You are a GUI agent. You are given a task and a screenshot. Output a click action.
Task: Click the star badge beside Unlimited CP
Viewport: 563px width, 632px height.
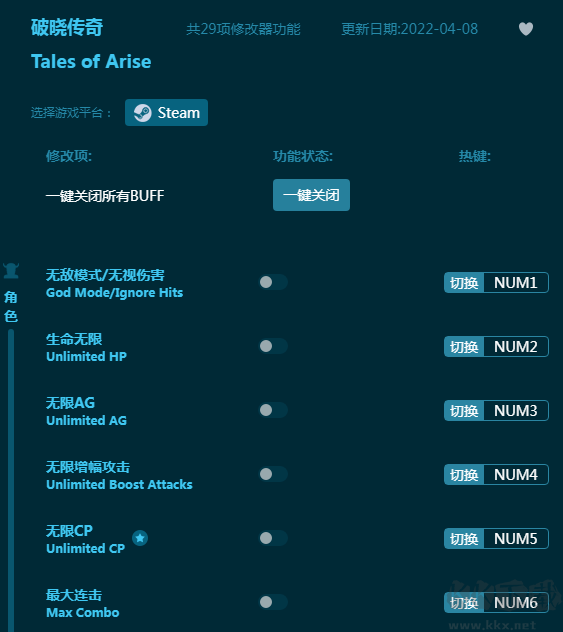coord(140,538)
